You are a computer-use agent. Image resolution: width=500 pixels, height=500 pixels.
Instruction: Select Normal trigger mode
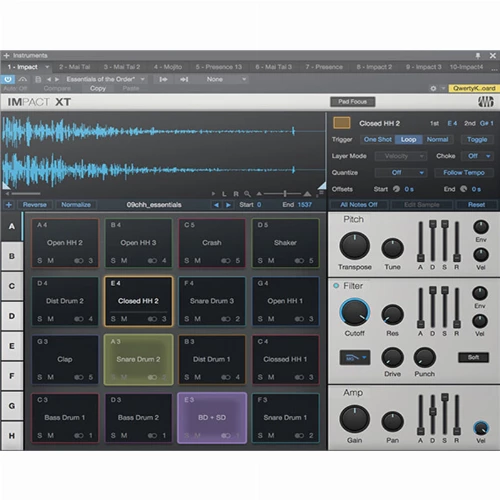(437, 139)
